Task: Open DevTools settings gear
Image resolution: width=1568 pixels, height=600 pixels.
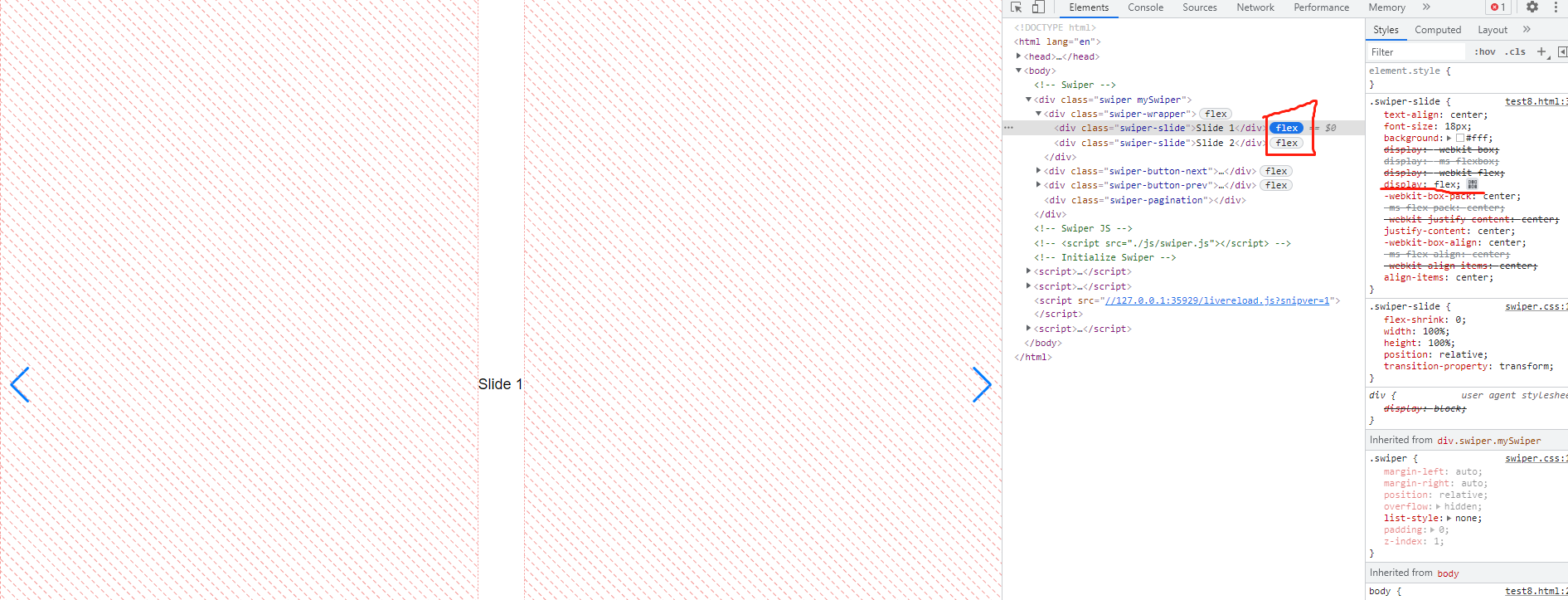Action: tap(1532, 7)
